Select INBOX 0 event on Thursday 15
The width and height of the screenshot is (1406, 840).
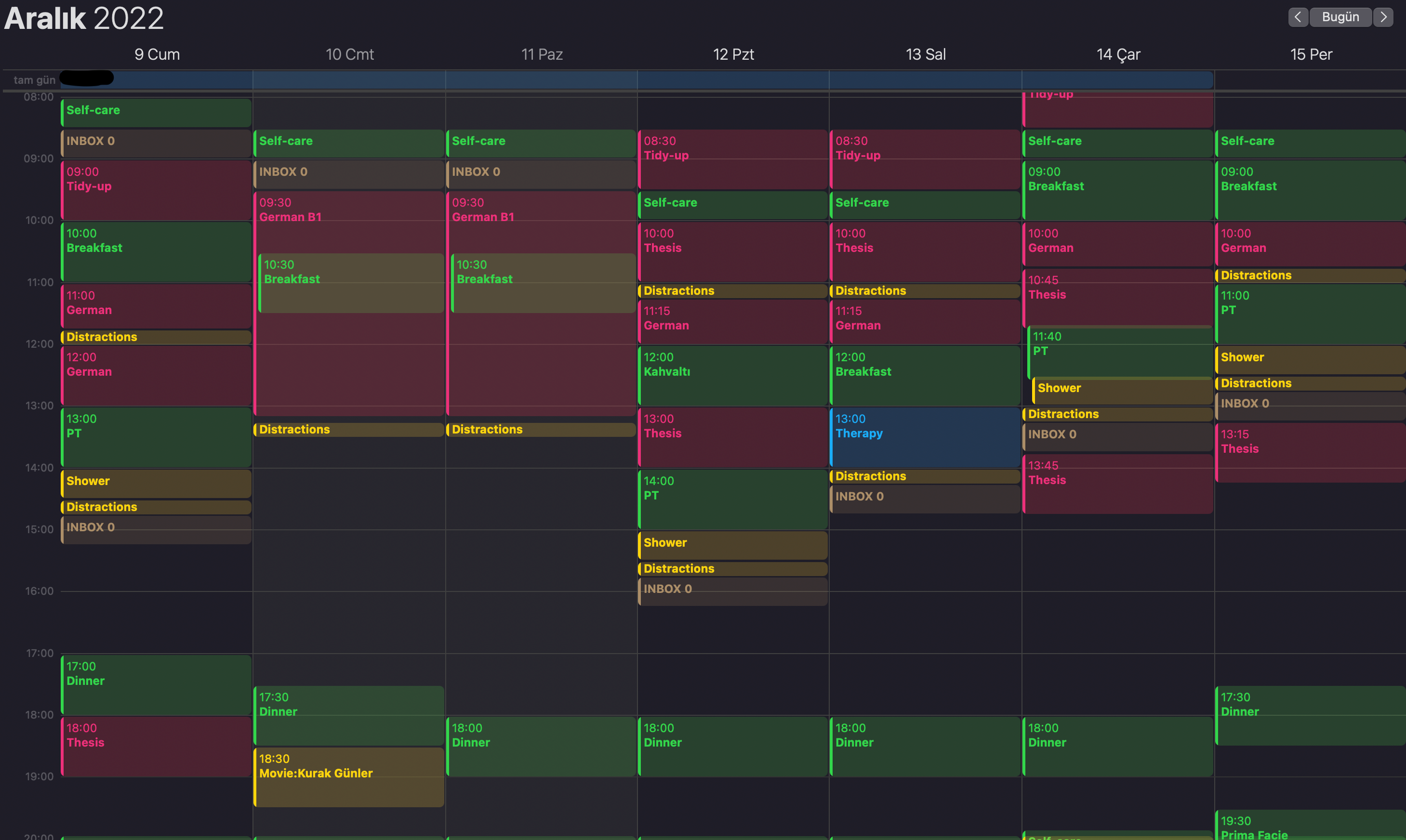point(1310,406)
